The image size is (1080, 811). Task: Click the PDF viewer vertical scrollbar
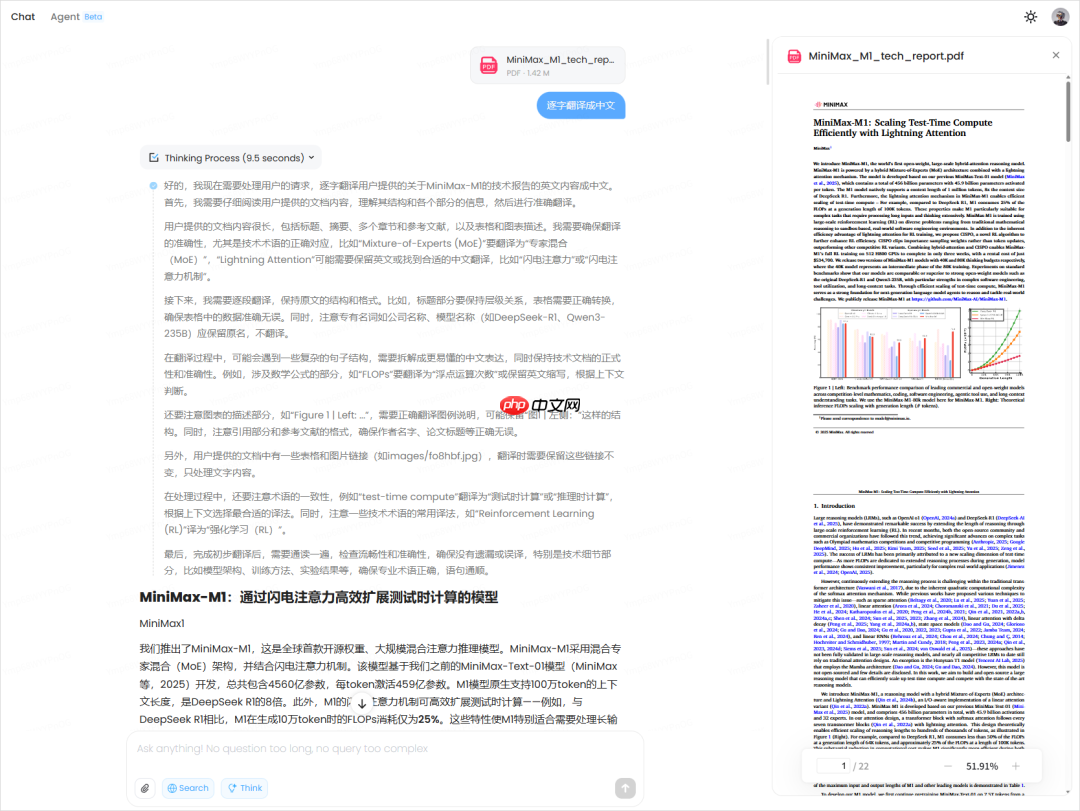coord(1068,110)
